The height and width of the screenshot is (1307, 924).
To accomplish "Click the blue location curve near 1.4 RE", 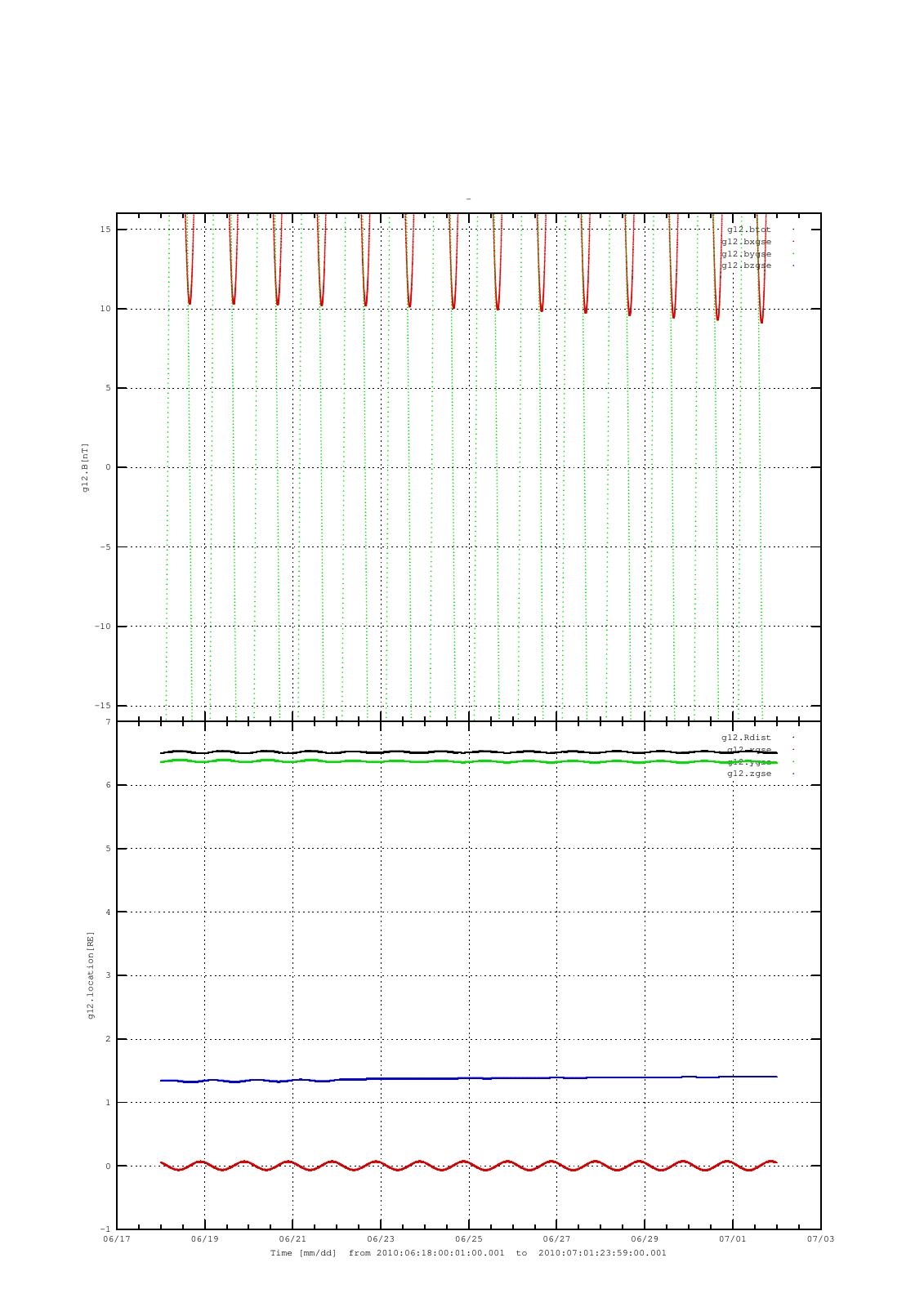I will point(469,1078).
